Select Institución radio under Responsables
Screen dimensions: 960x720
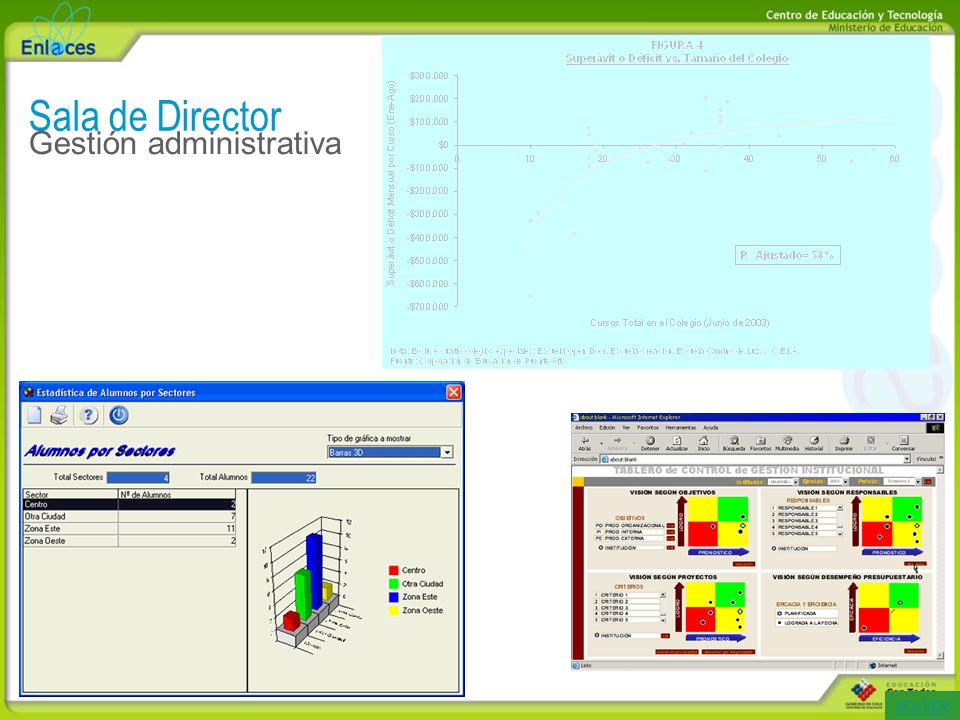coord(774,549)
